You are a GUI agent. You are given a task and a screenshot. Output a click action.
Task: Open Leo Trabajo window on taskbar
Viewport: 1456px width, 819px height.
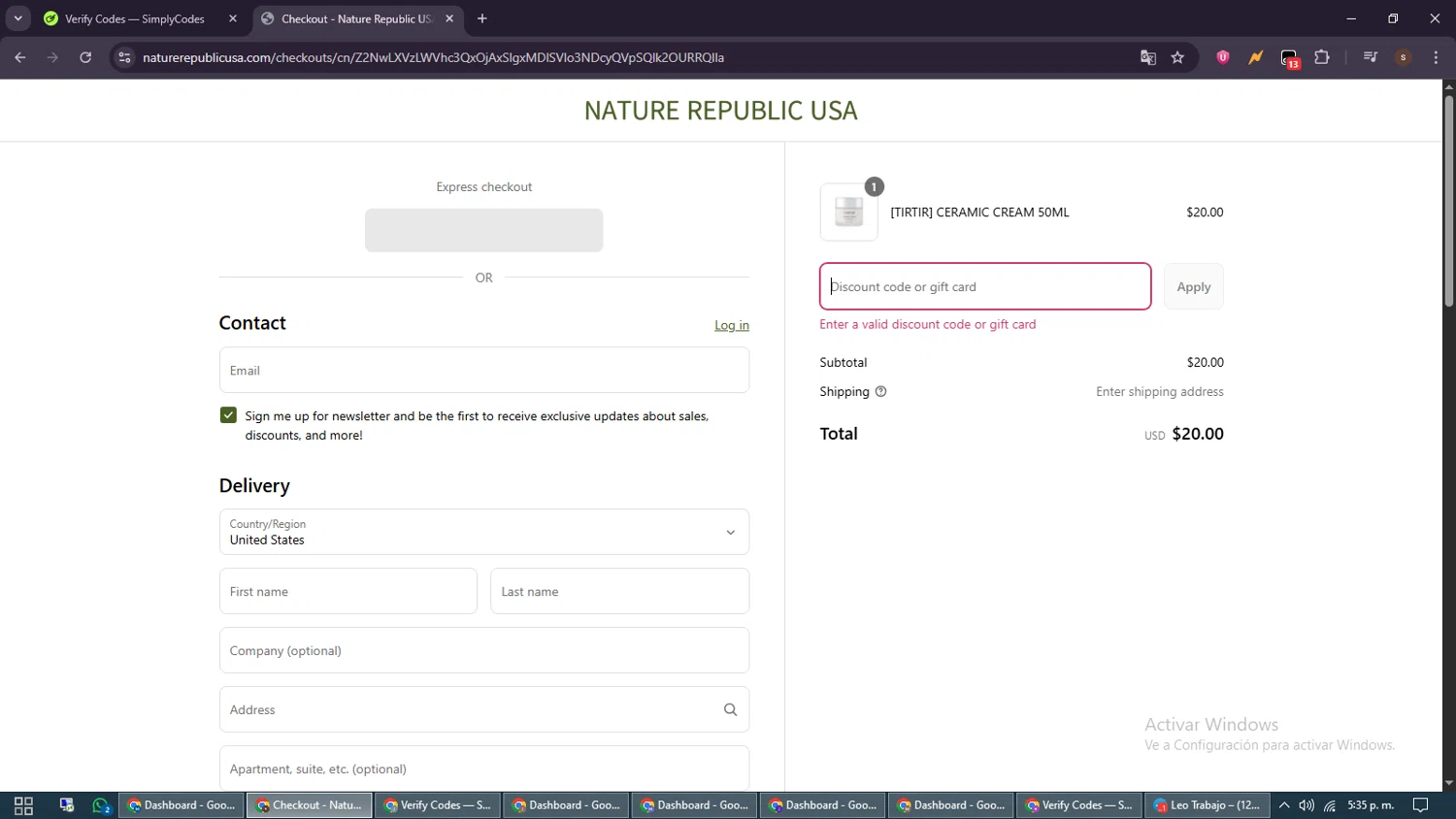1207,805
